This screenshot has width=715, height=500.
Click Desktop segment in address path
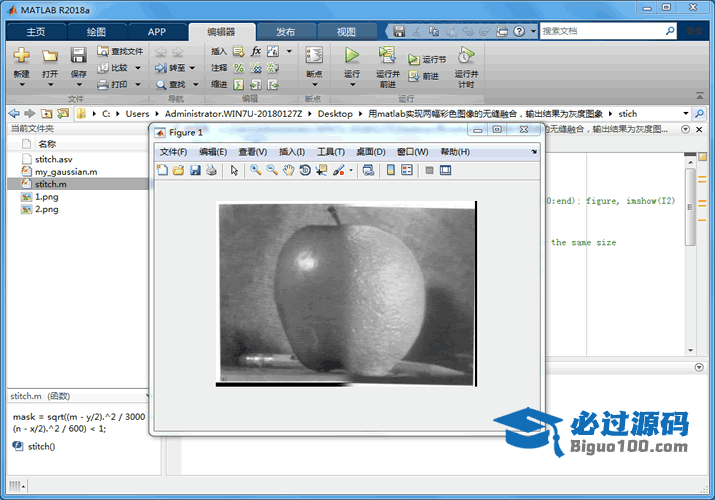click(x=335, y=113)
